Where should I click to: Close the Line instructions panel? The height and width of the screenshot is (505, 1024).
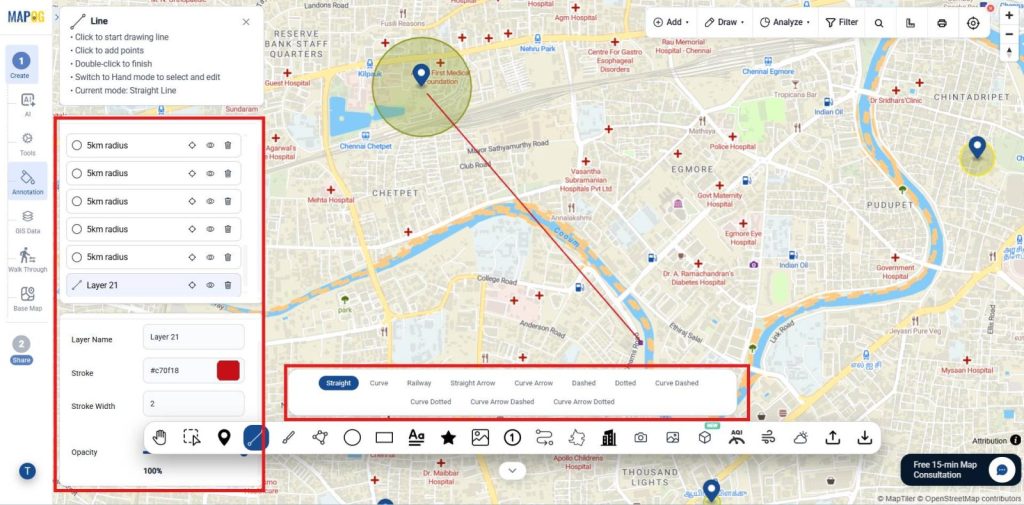[246, 22]
